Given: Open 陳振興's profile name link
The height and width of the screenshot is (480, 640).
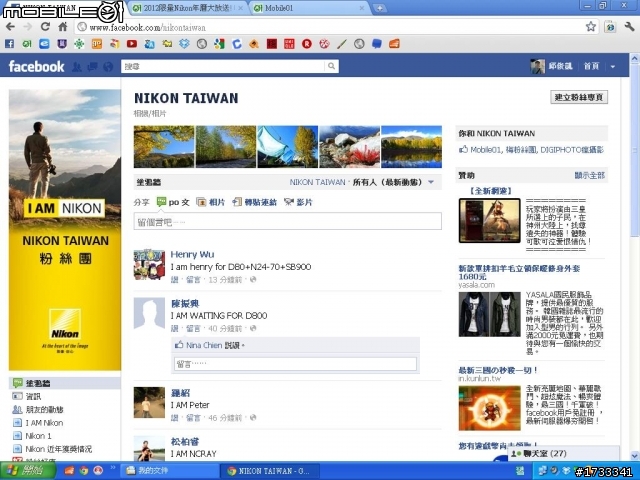Looking at the screenshot, I should click(185, 303).
